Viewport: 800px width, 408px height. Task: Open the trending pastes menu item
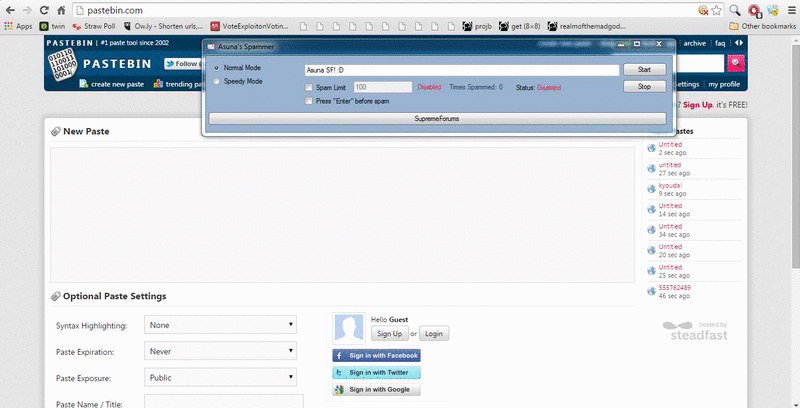point(179,84)
